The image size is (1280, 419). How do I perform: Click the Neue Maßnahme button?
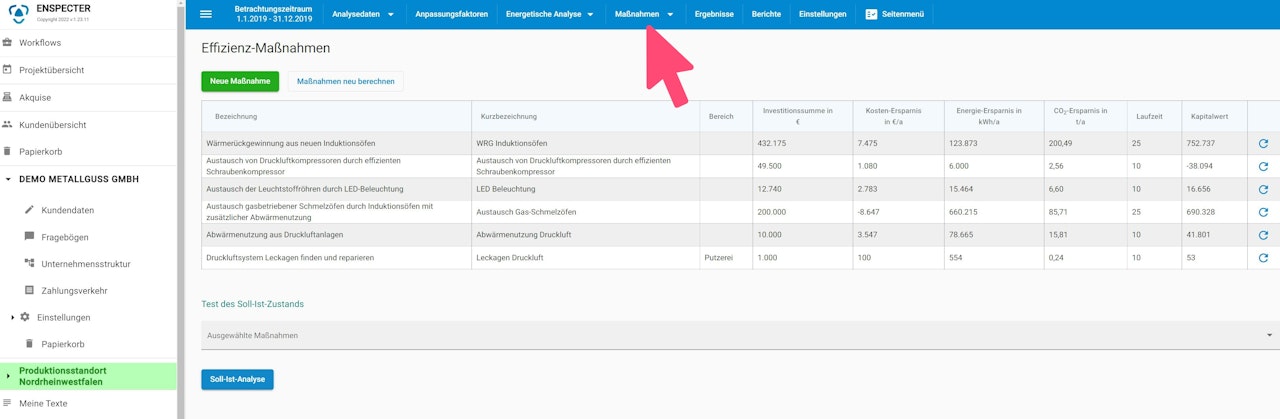click(240, 82)
